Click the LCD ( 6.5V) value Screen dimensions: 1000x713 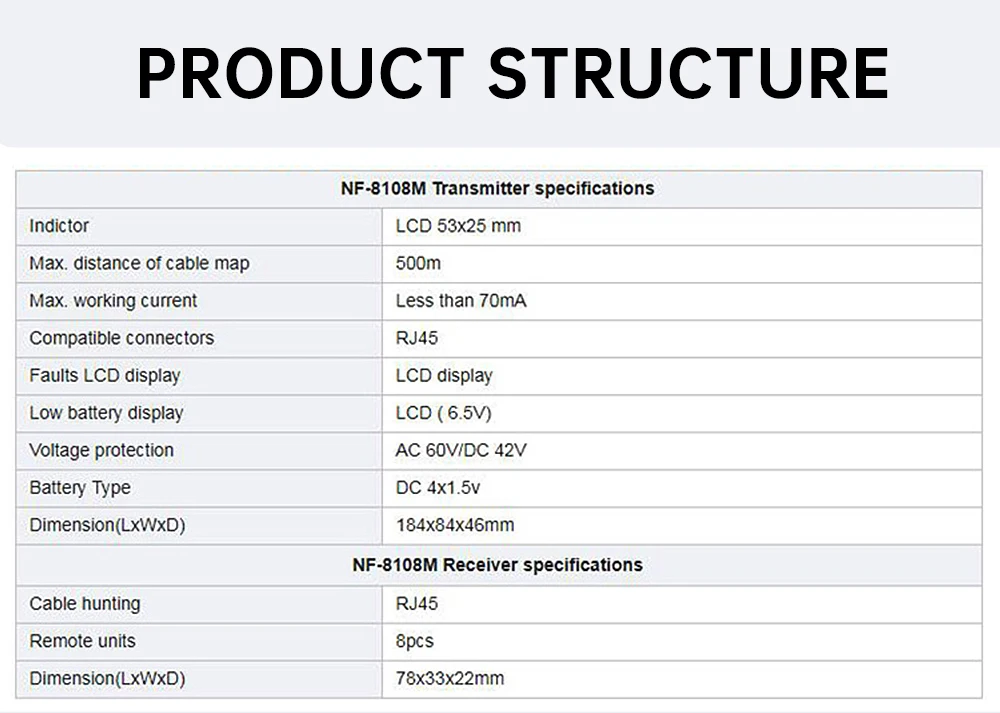click(443, 413)
